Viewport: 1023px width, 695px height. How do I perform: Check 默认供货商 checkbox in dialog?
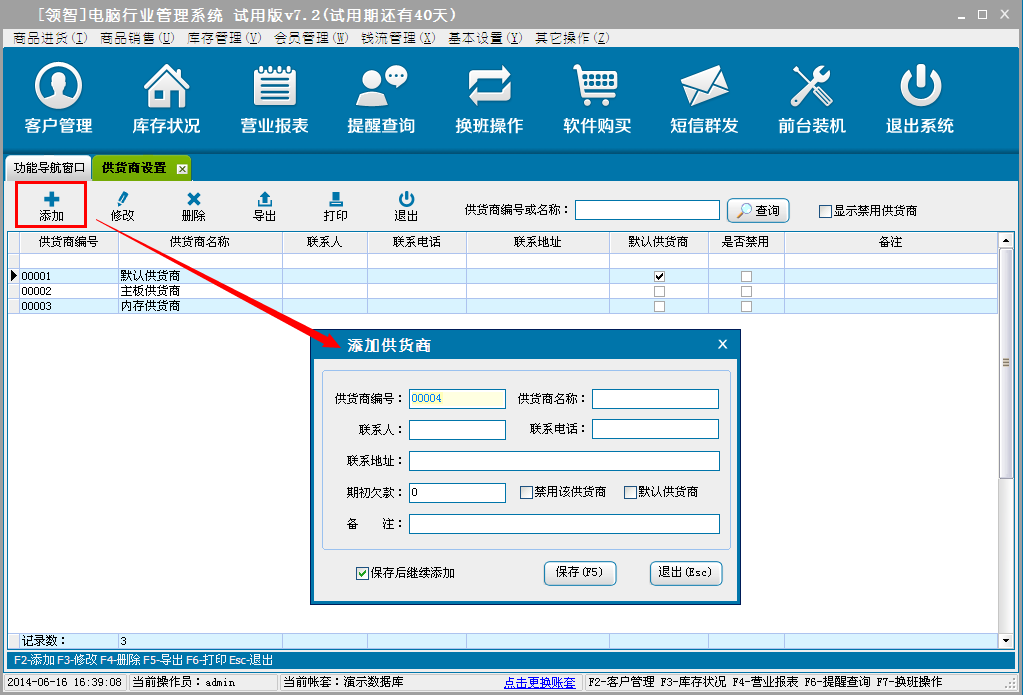(x=631, y=493)
